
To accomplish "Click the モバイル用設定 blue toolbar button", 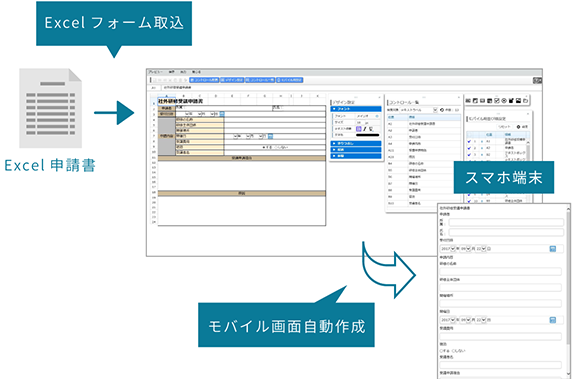I will coord(289,80).
